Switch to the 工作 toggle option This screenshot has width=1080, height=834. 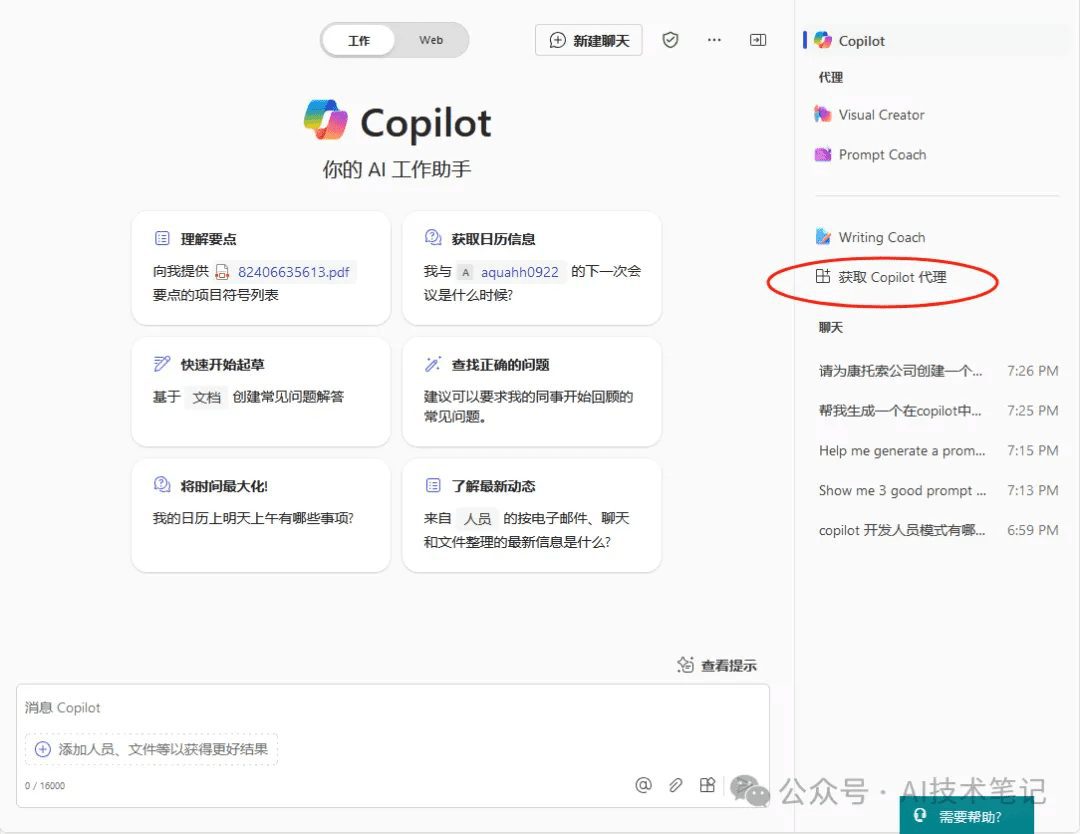359,41
